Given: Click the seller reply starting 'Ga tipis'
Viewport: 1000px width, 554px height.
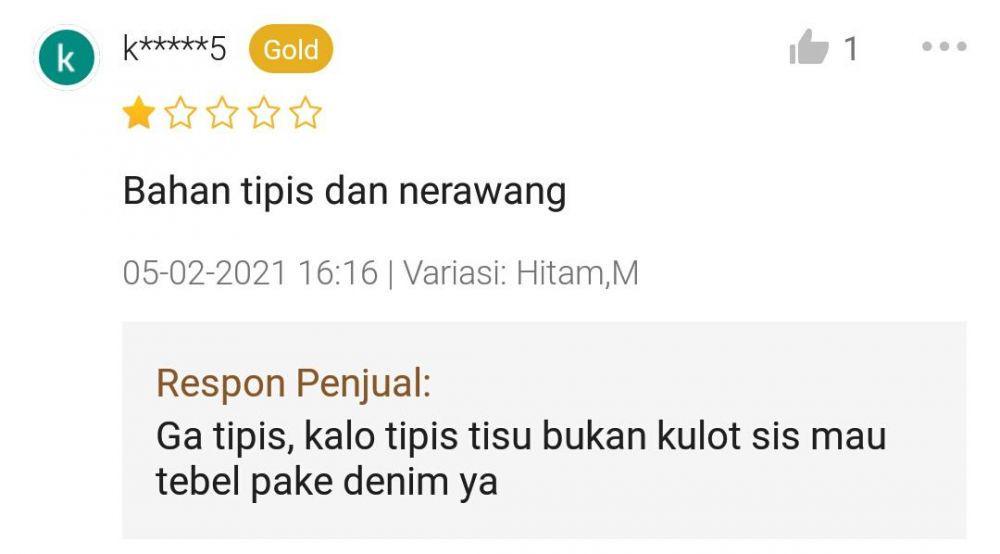Looking at the screenshot, I should [521, 458].
